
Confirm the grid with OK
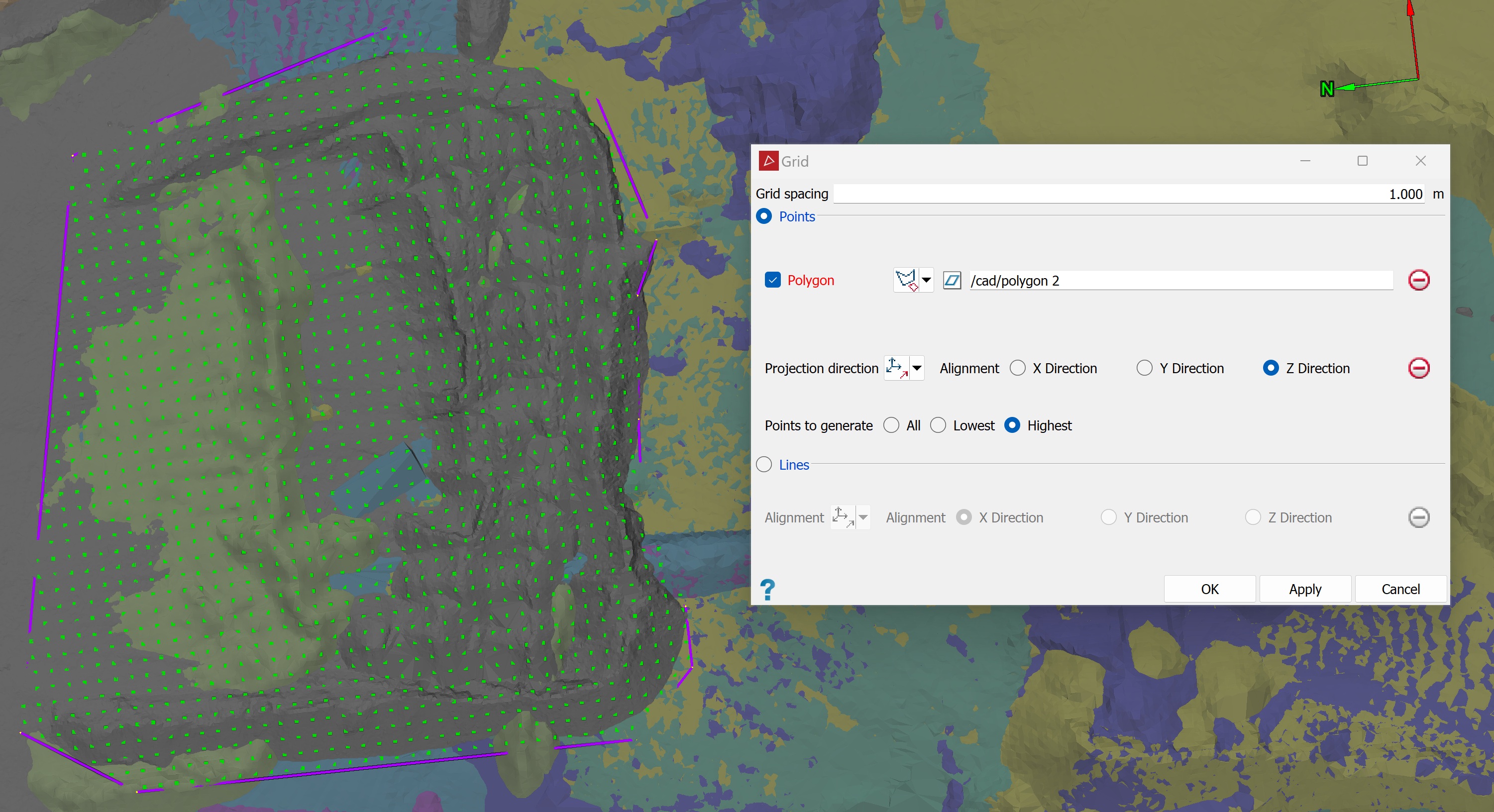(1209, 589)
